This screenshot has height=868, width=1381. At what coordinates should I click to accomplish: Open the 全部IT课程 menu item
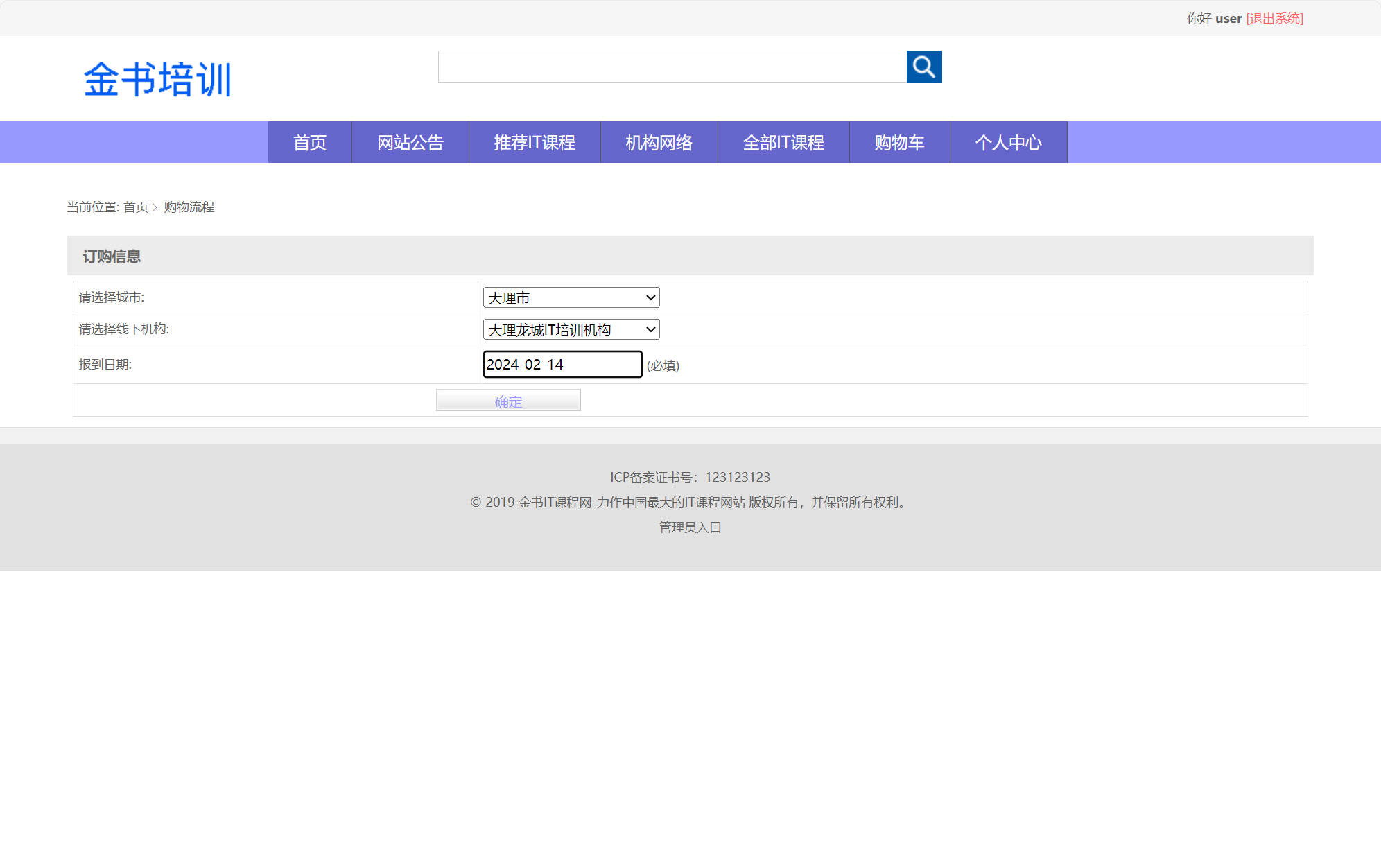click(x=783, y=143)
